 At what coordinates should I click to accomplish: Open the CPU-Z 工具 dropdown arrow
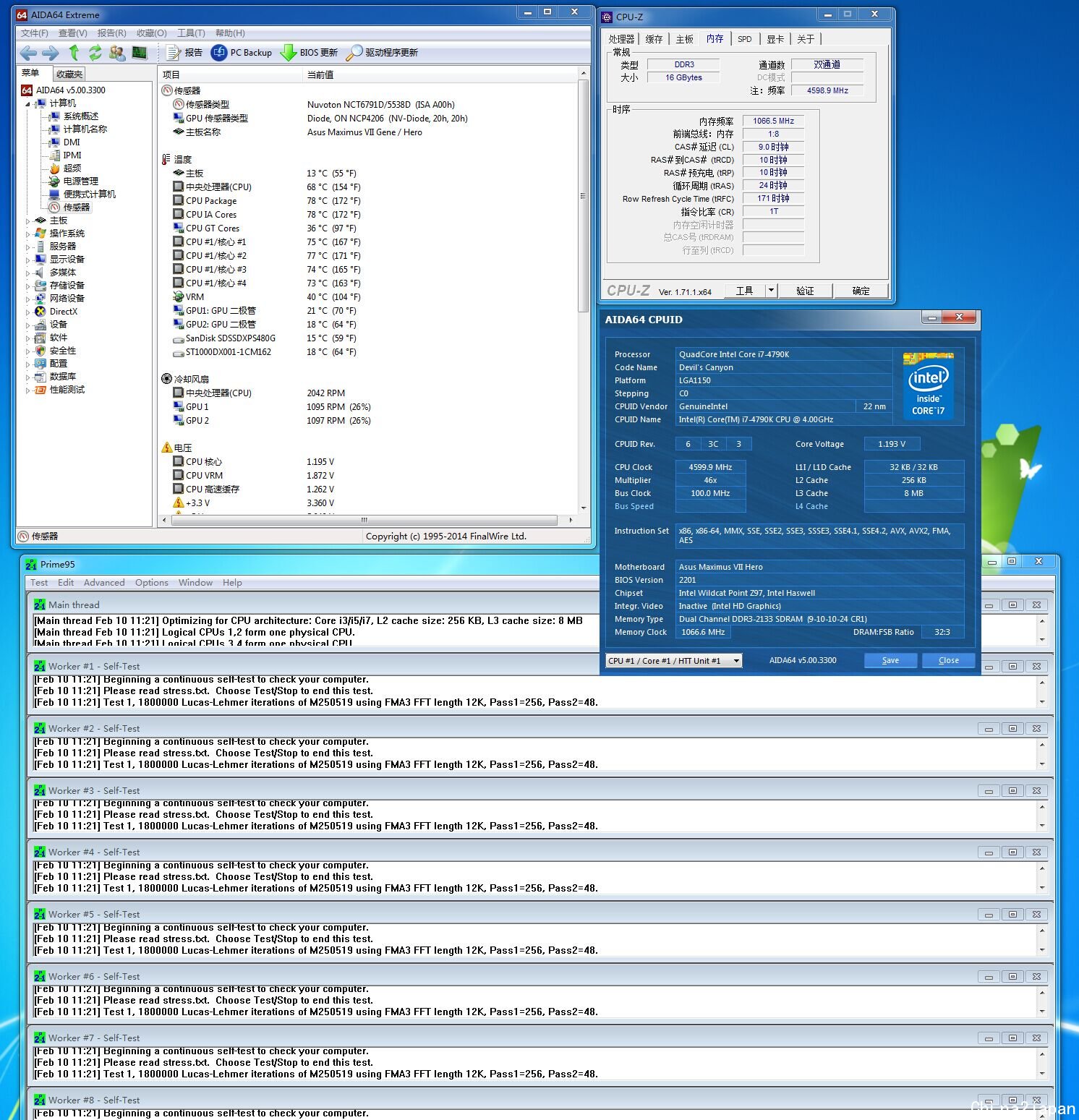771,291
